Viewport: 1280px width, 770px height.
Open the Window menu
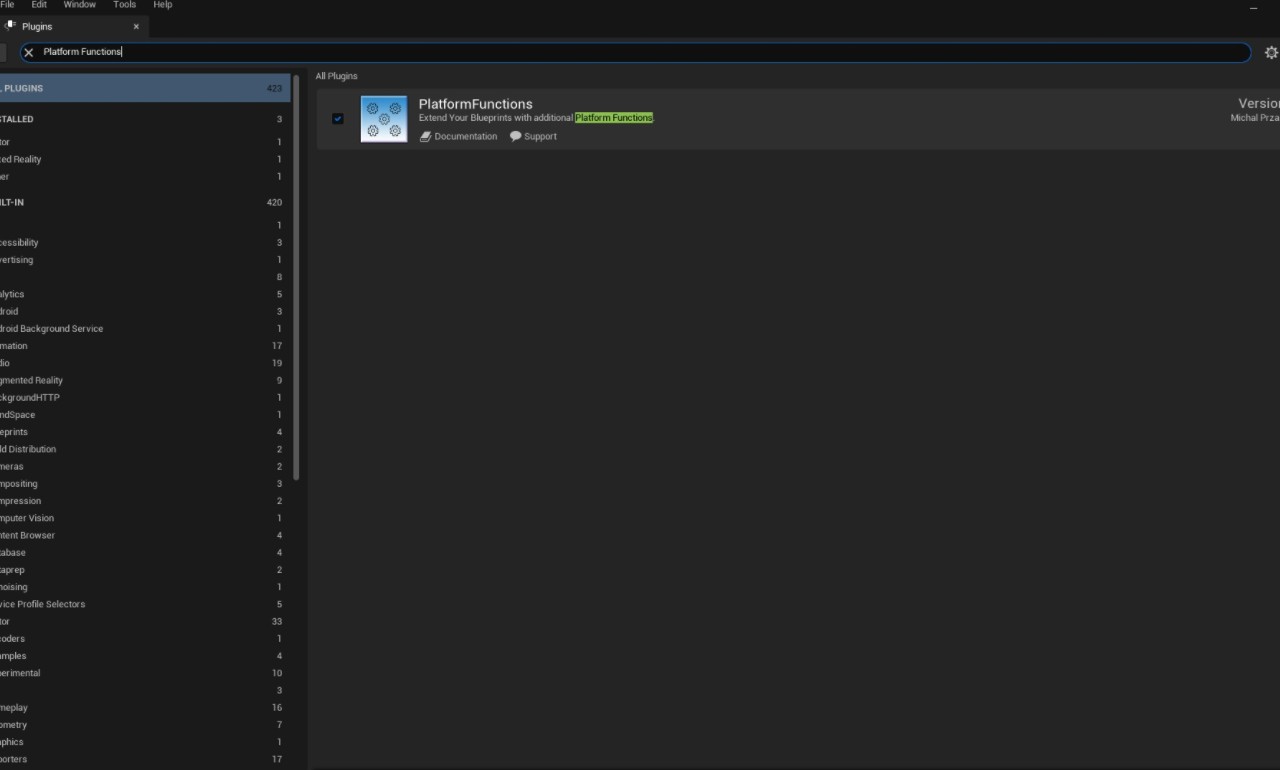80,5
